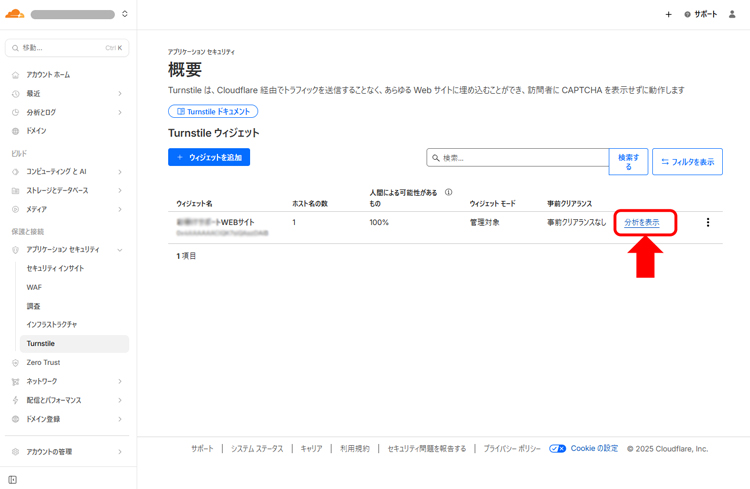Click the コンピューティングと AI icon

pos(15,171)
